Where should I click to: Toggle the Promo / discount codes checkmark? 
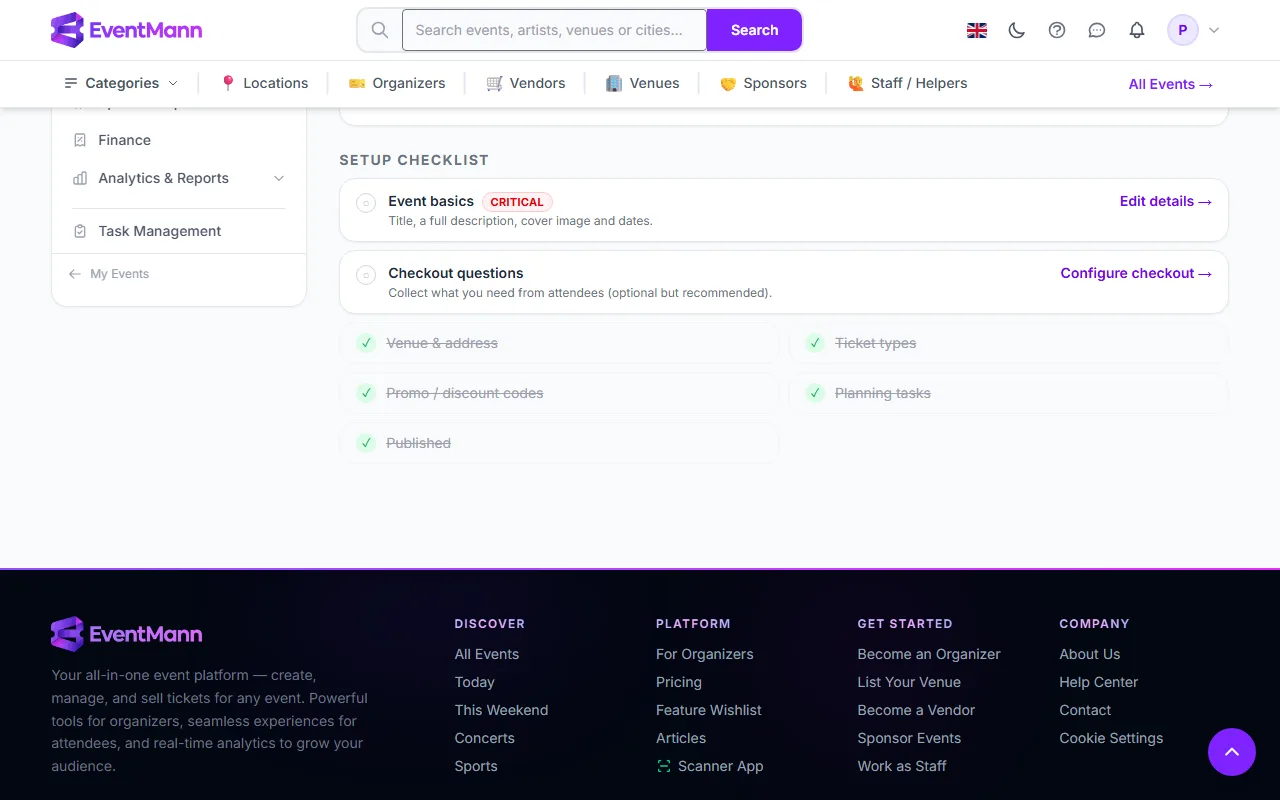(x=366, y=393)
